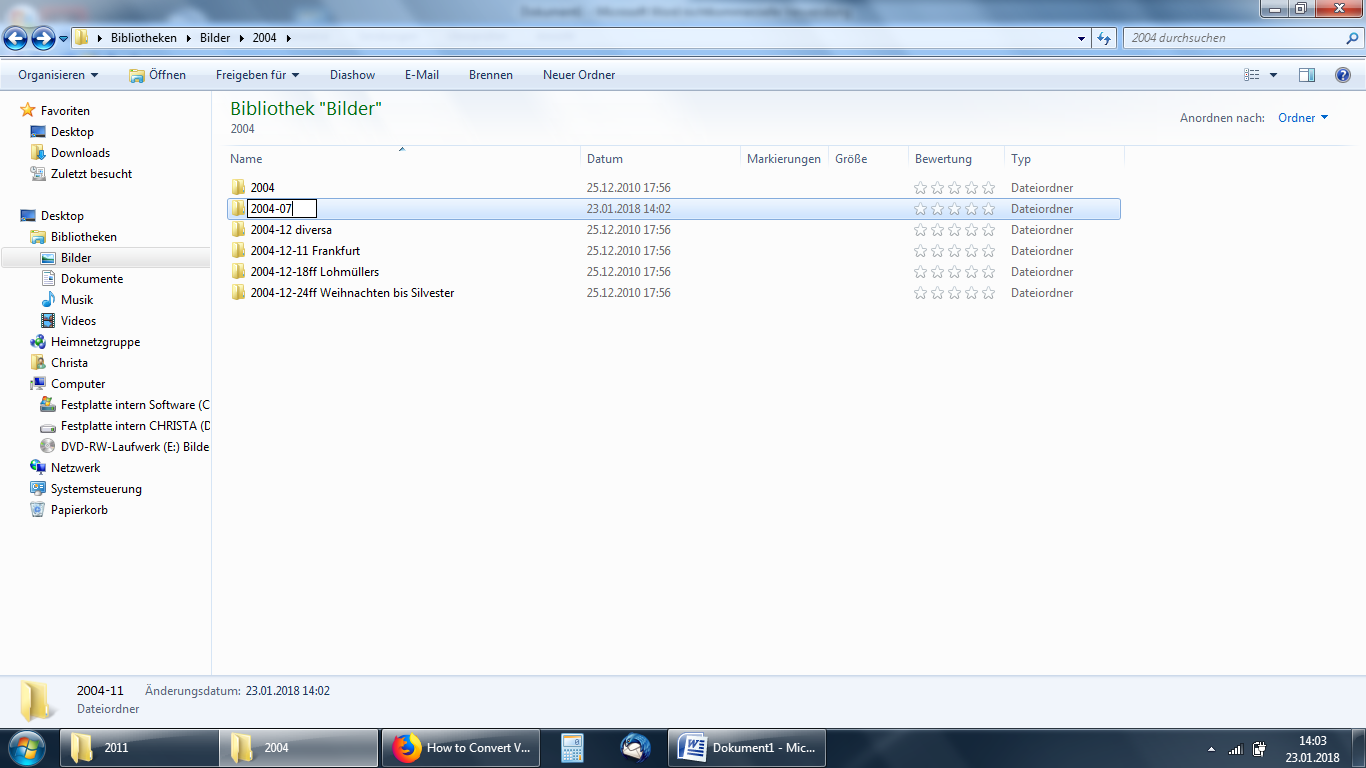Open the Help question mark icon

pos(1343,75)
